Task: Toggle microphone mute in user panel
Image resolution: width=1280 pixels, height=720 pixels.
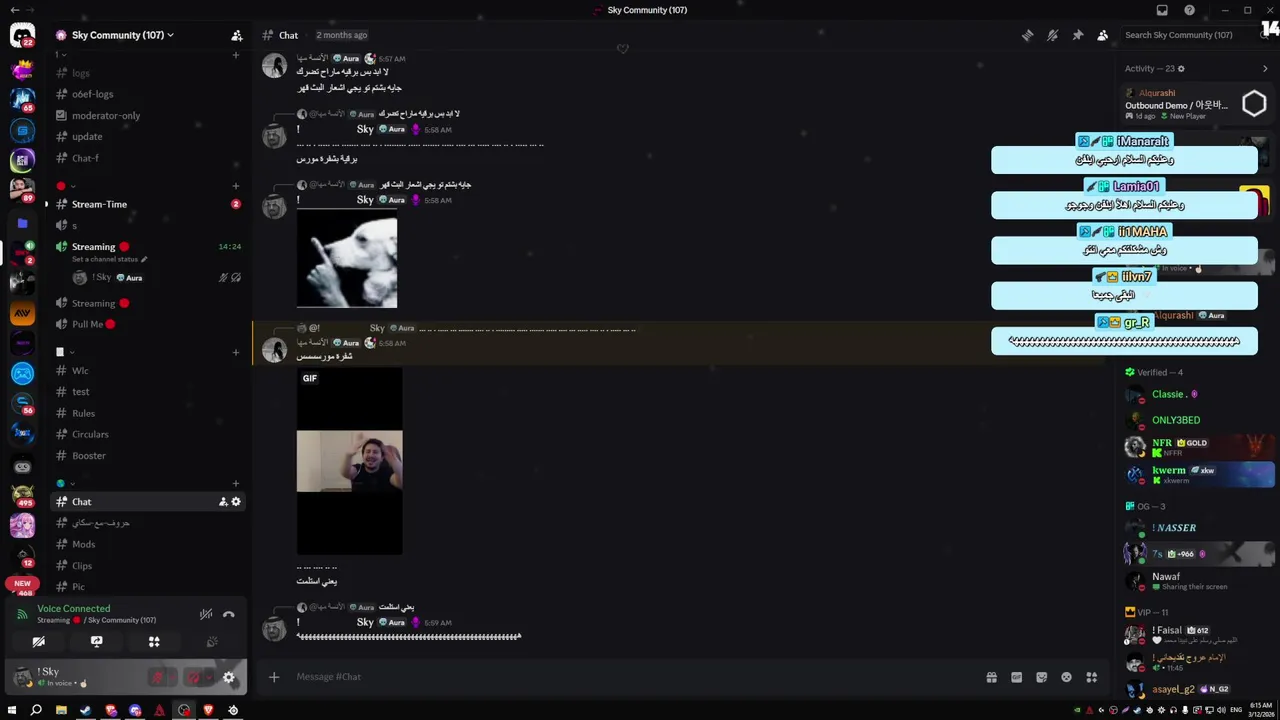Action: 157,678
